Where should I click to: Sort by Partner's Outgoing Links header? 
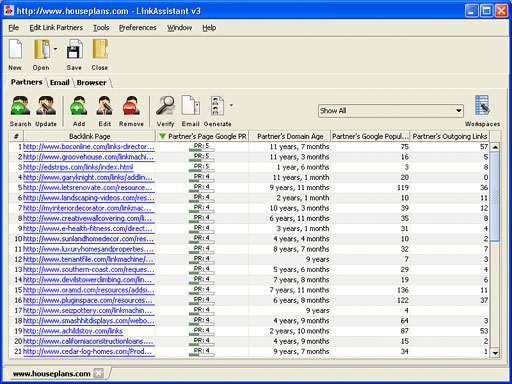coord(450,136)
